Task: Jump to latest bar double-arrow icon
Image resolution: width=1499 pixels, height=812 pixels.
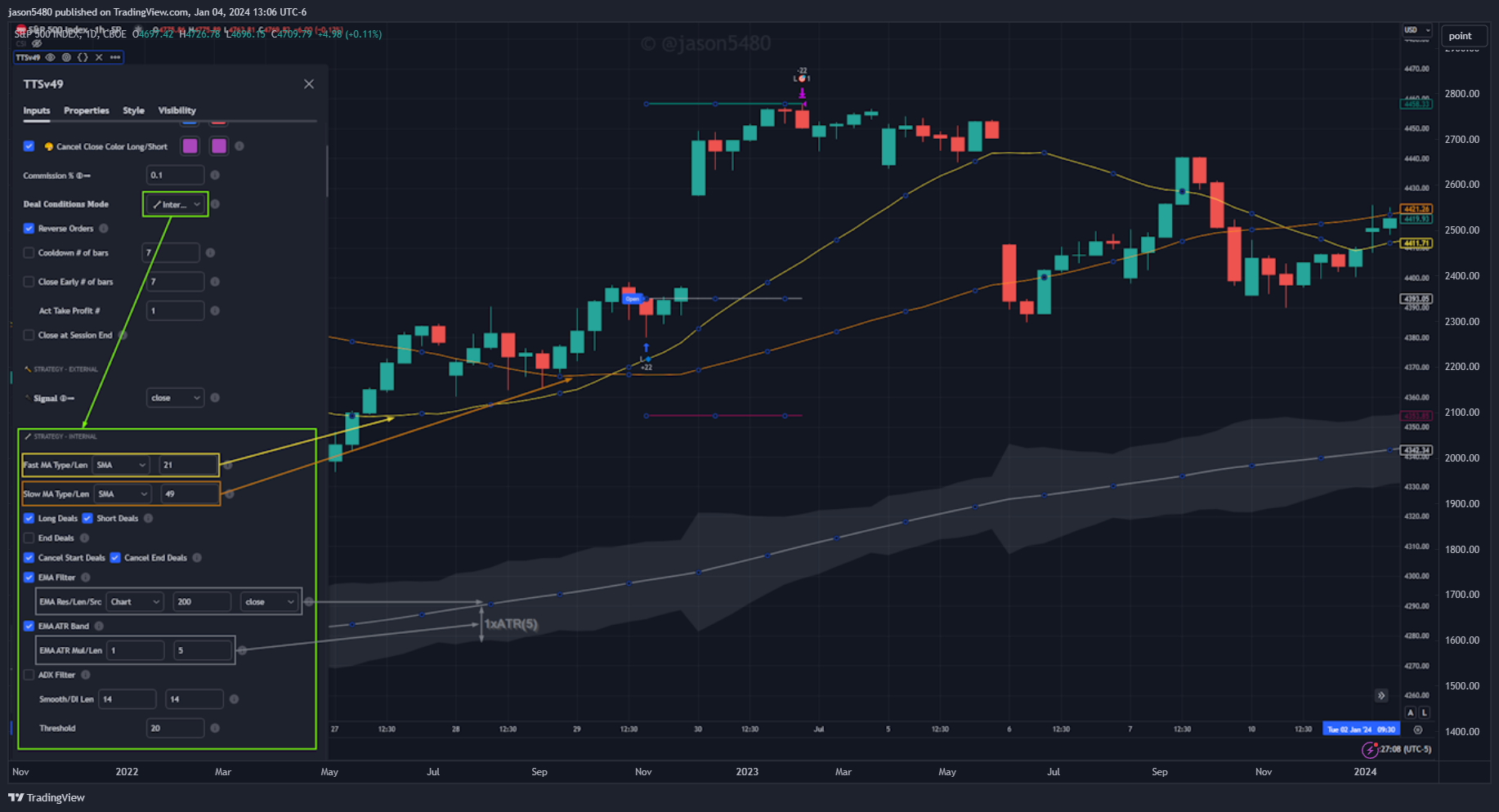Action: 1381,696
